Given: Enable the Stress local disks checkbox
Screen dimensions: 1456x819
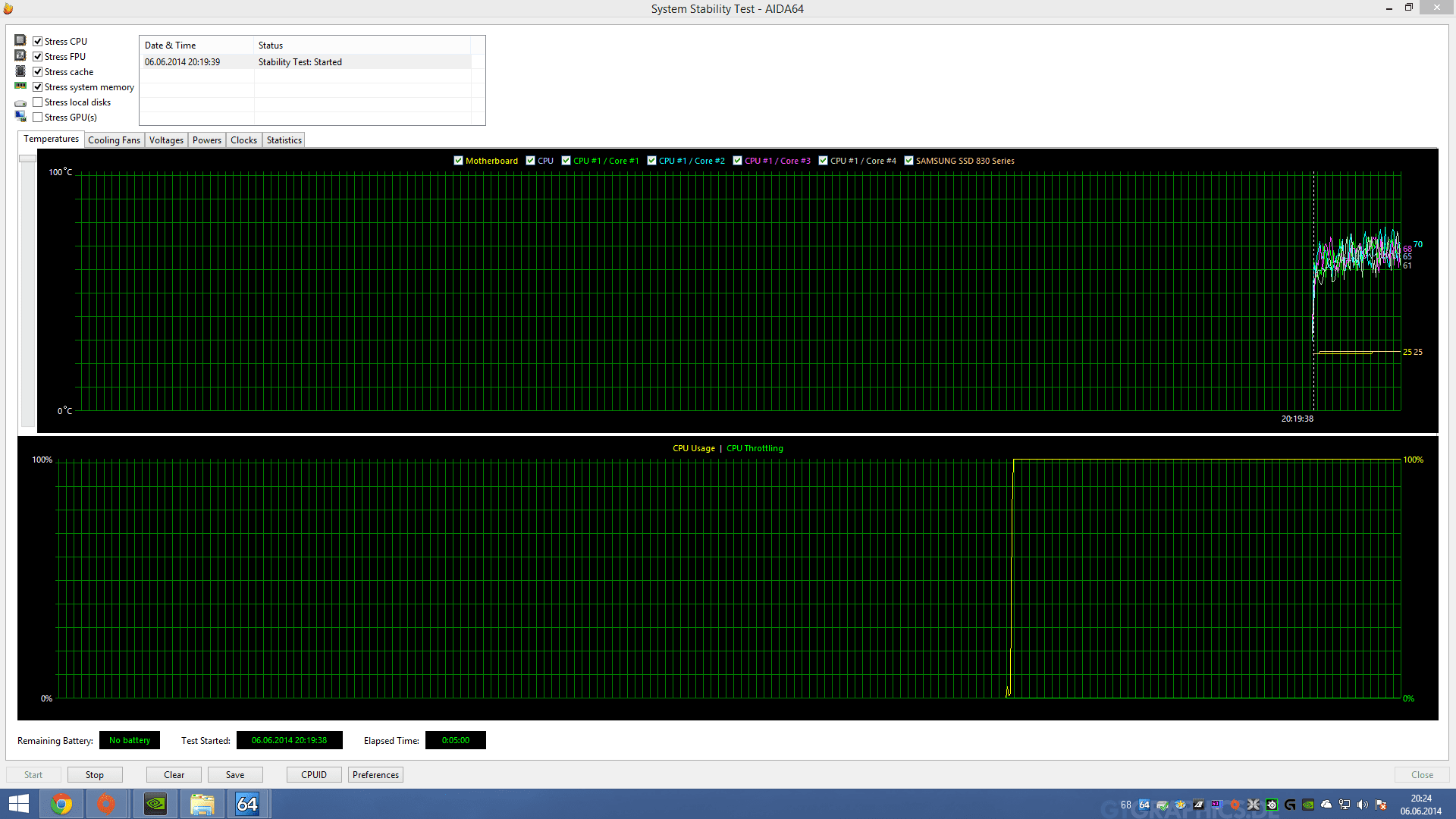Looking at the screenshot, I should [38, 102].
